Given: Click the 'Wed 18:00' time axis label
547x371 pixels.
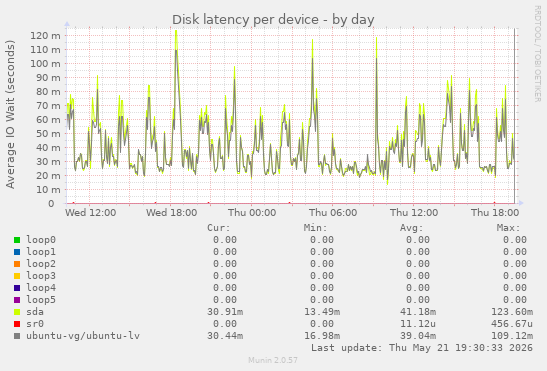Looking at the screenshot, I should (x=172, y=213).
